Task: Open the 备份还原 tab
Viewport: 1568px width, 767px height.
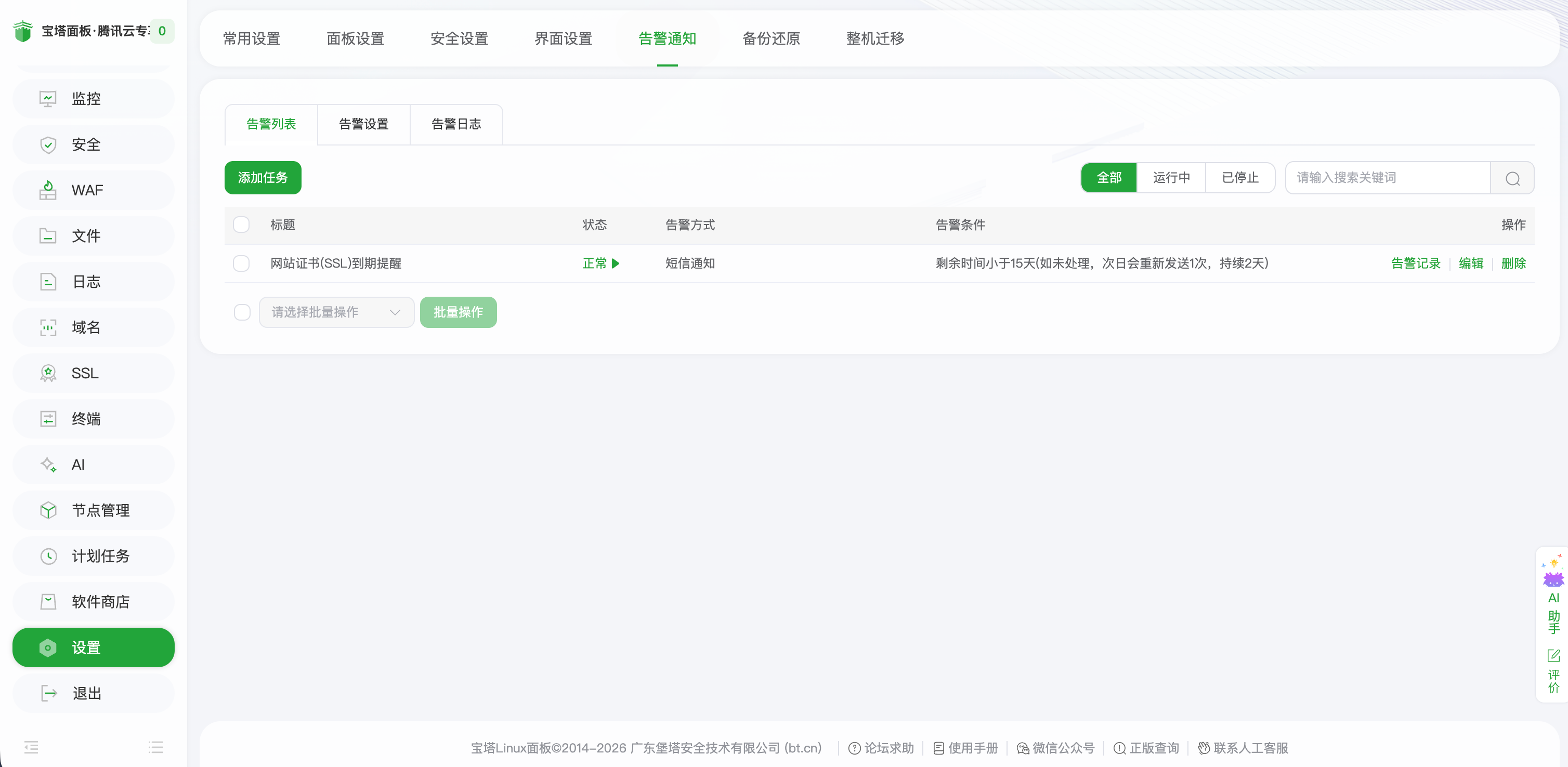Action: click(771, 39)
